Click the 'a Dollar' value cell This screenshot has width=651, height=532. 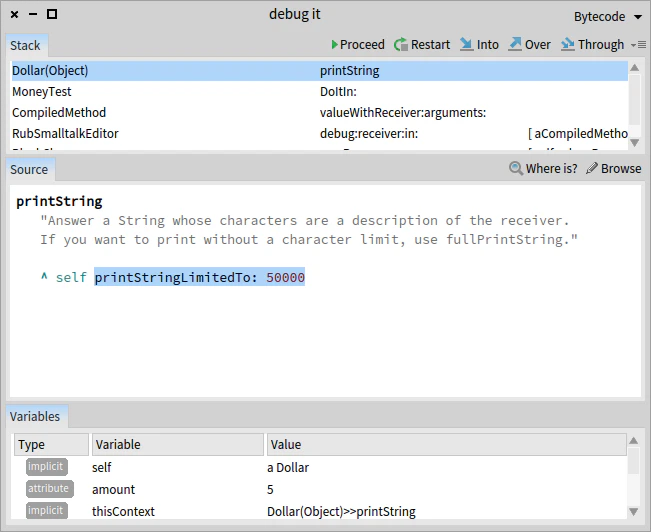pyautogui.click(x=288, y=468)
